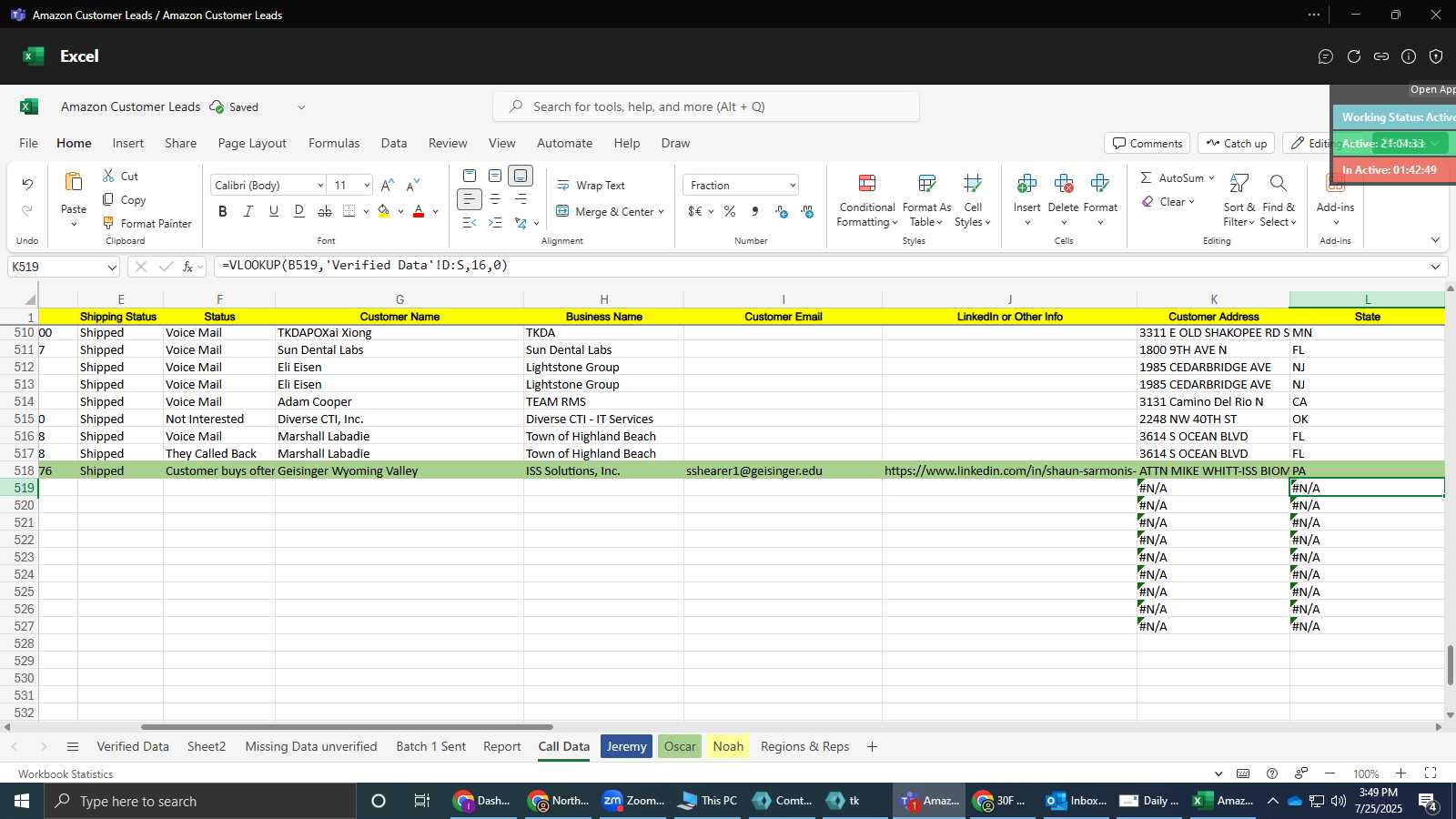This screenshot has height=819, width=1456.
Task: Collapse the ribbon with chevron
Action: 1435,240
